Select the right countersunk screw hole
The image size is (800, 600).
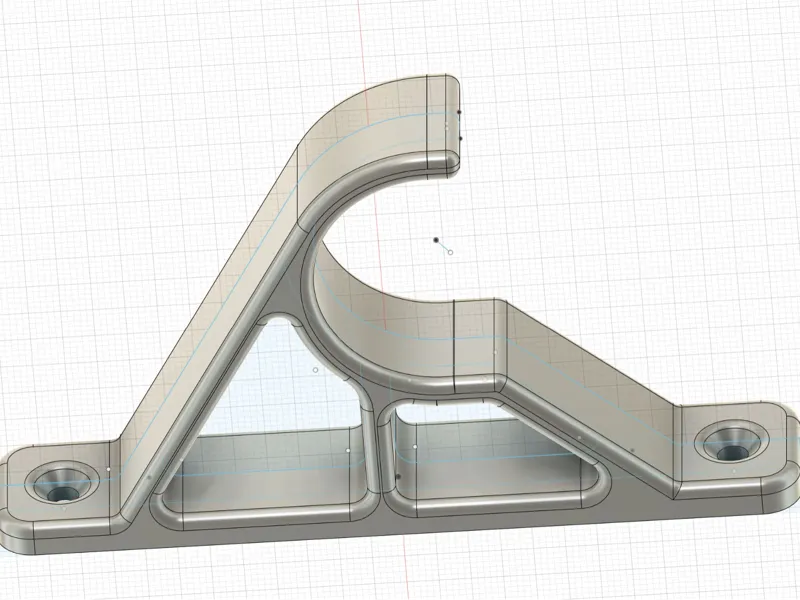pos(733,444)
